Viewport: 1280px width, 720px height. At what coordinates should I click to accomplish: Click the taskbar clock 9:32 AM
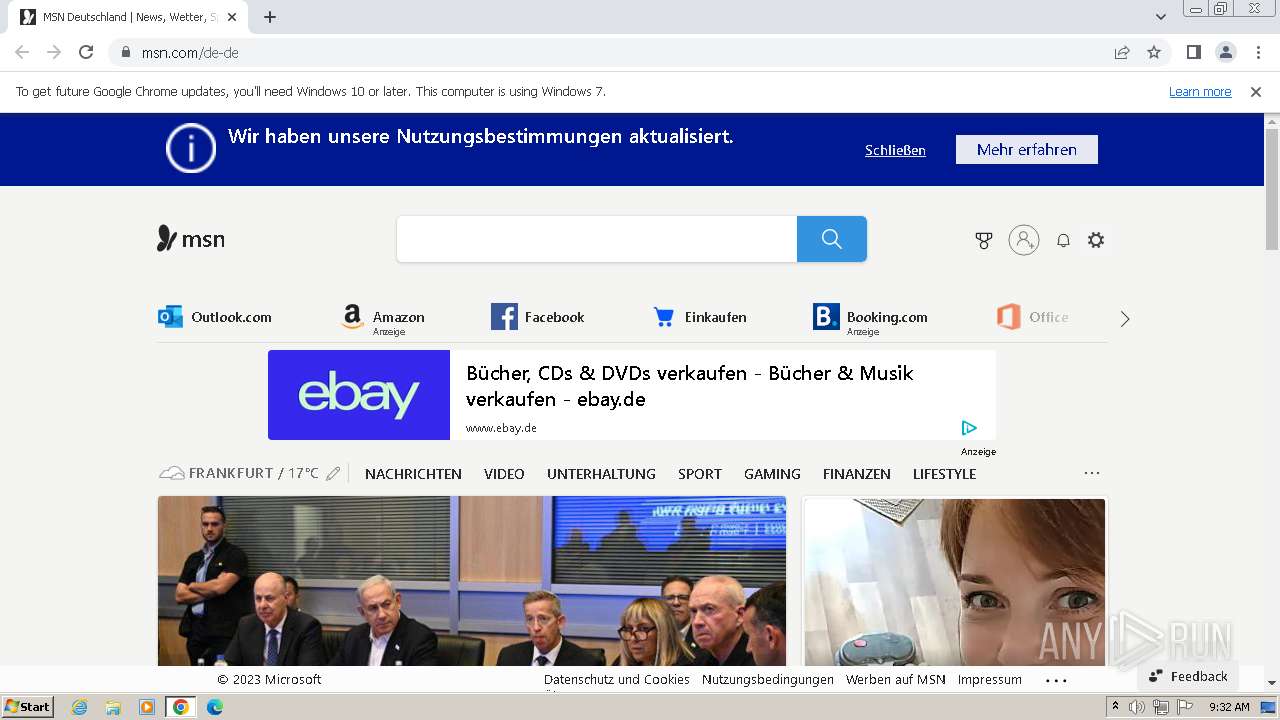click(x=1229, y=707)
